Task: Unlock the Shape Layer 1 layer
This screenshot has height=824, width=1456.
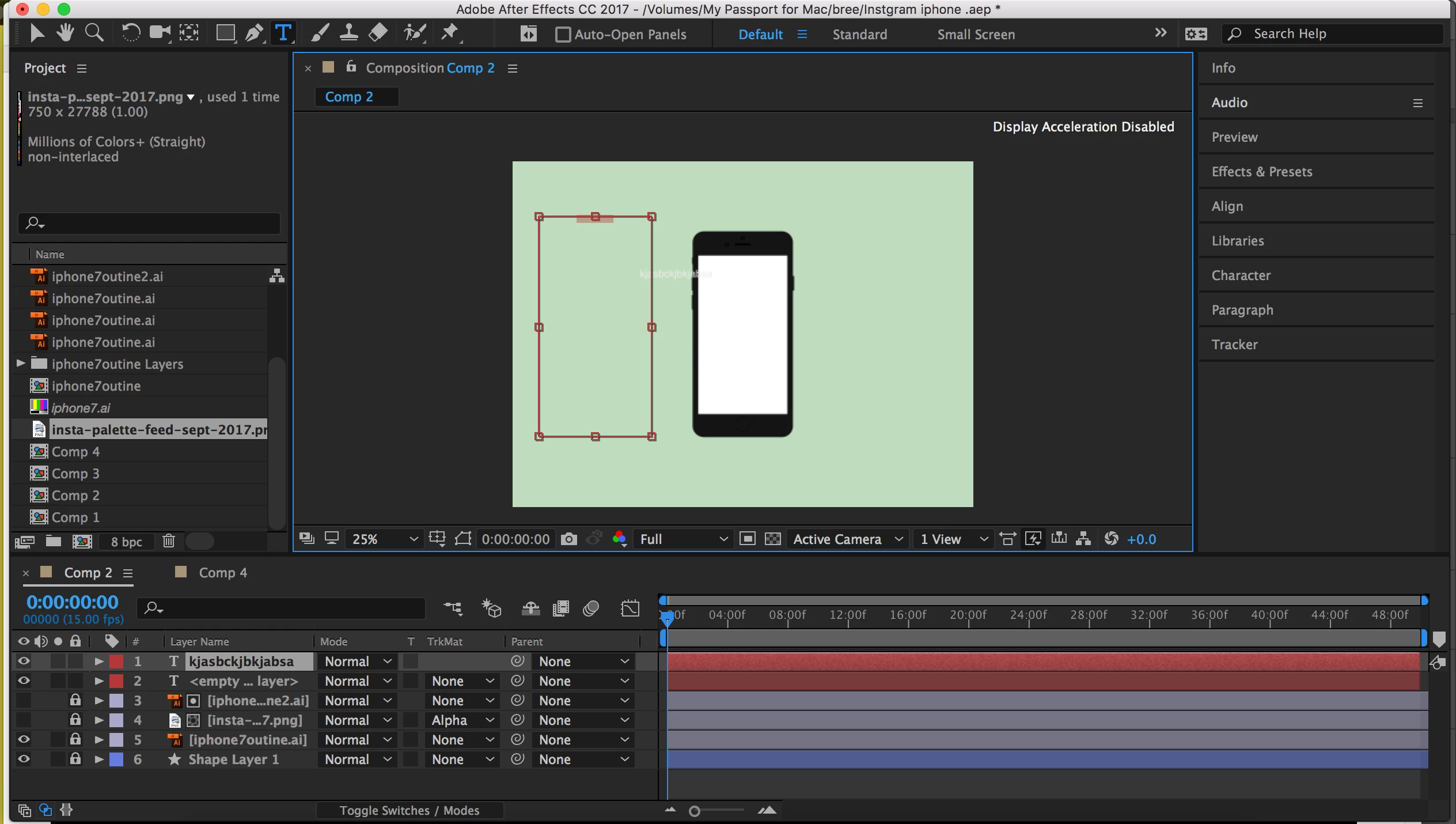Action: click(75, 759)
